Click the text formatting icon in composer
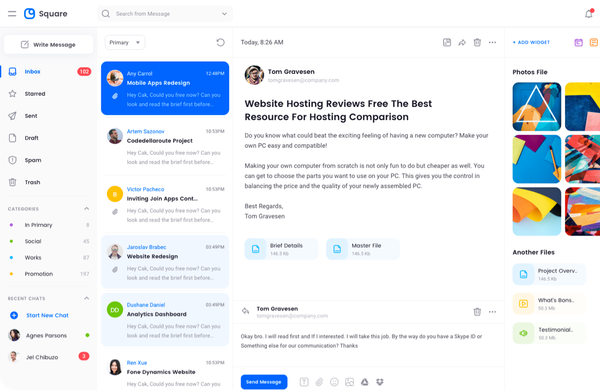 304,382
